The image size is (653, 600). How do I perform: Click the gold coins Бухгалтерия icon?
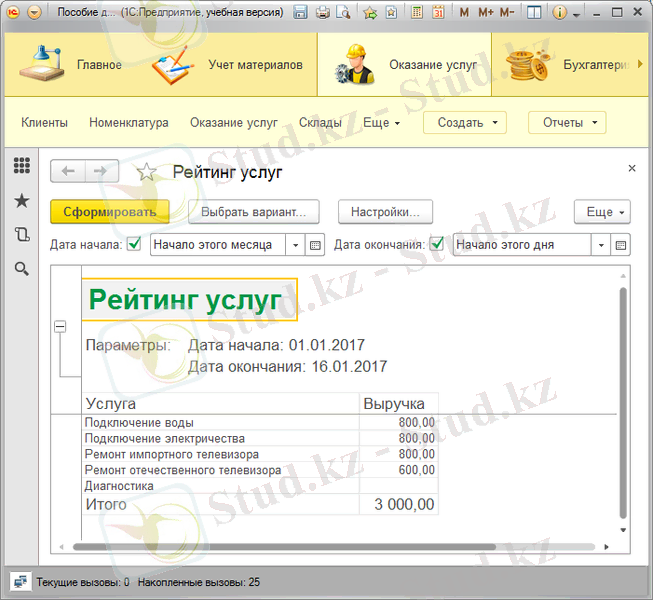528,65
